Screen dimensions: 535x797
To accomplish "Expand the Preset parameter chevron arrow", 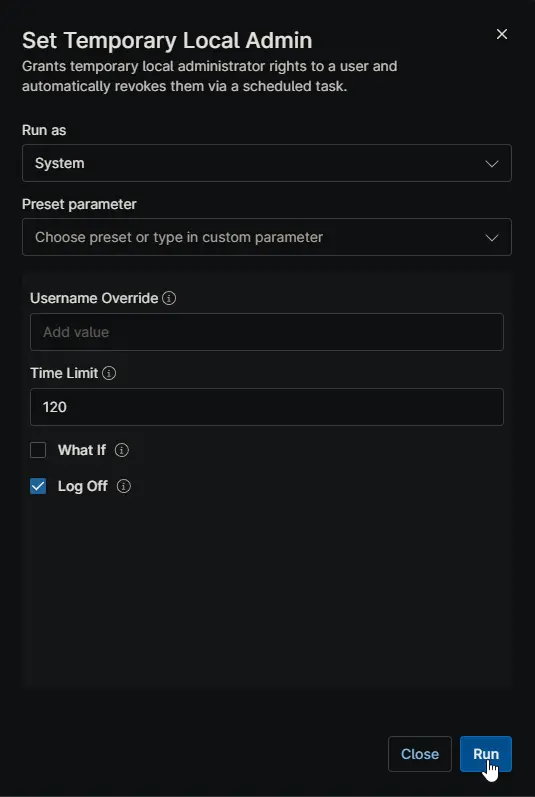I will click(x=491, y=238).
